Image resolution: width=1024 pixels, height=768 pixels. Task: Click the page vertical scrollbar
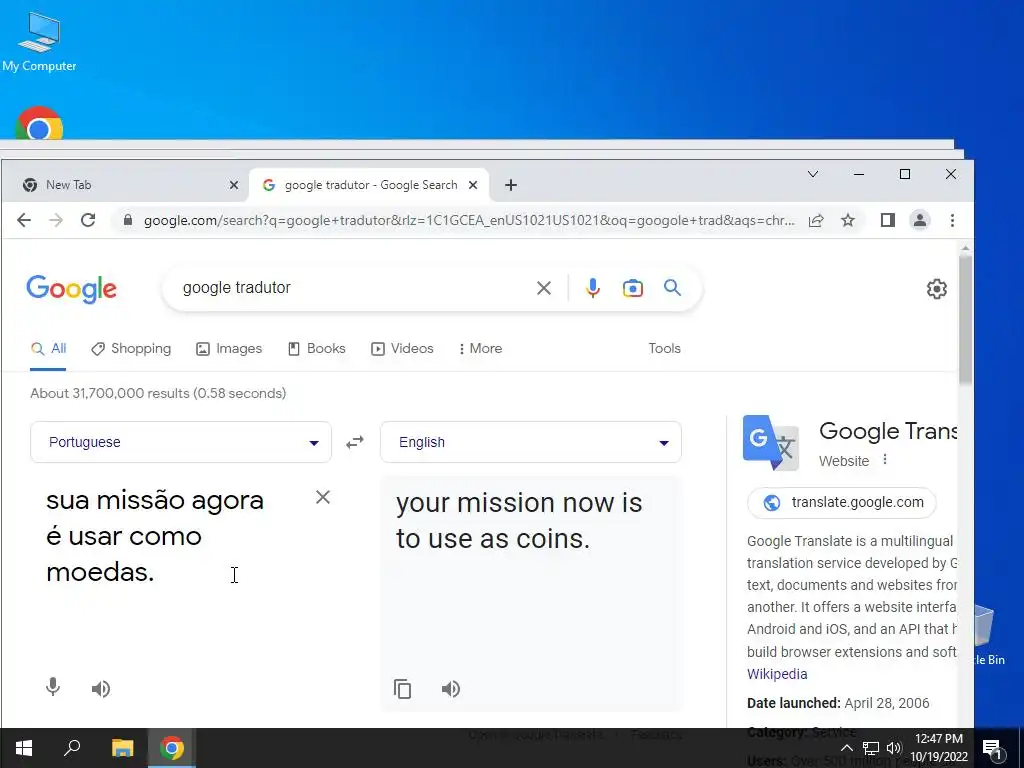[x=965, y=320]
